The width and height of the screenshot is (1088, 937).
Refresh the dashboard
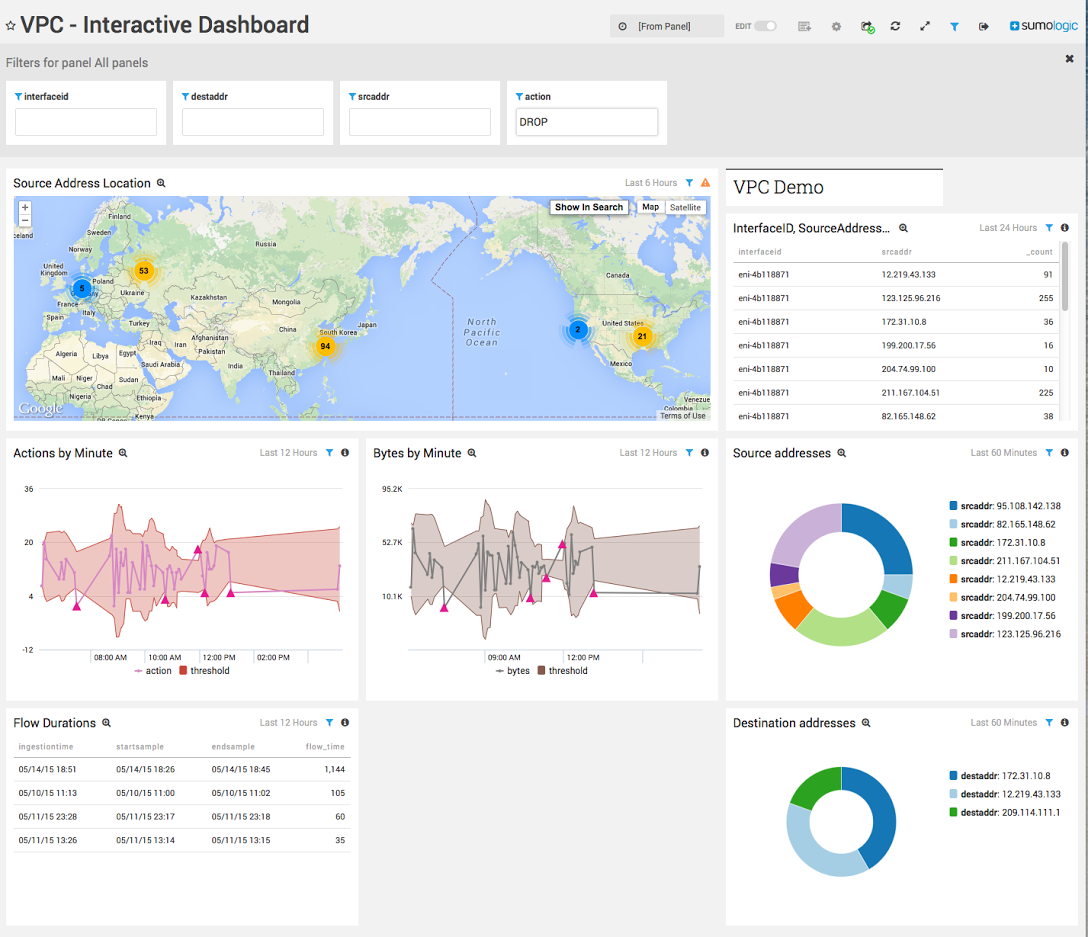tap(895, 26)
